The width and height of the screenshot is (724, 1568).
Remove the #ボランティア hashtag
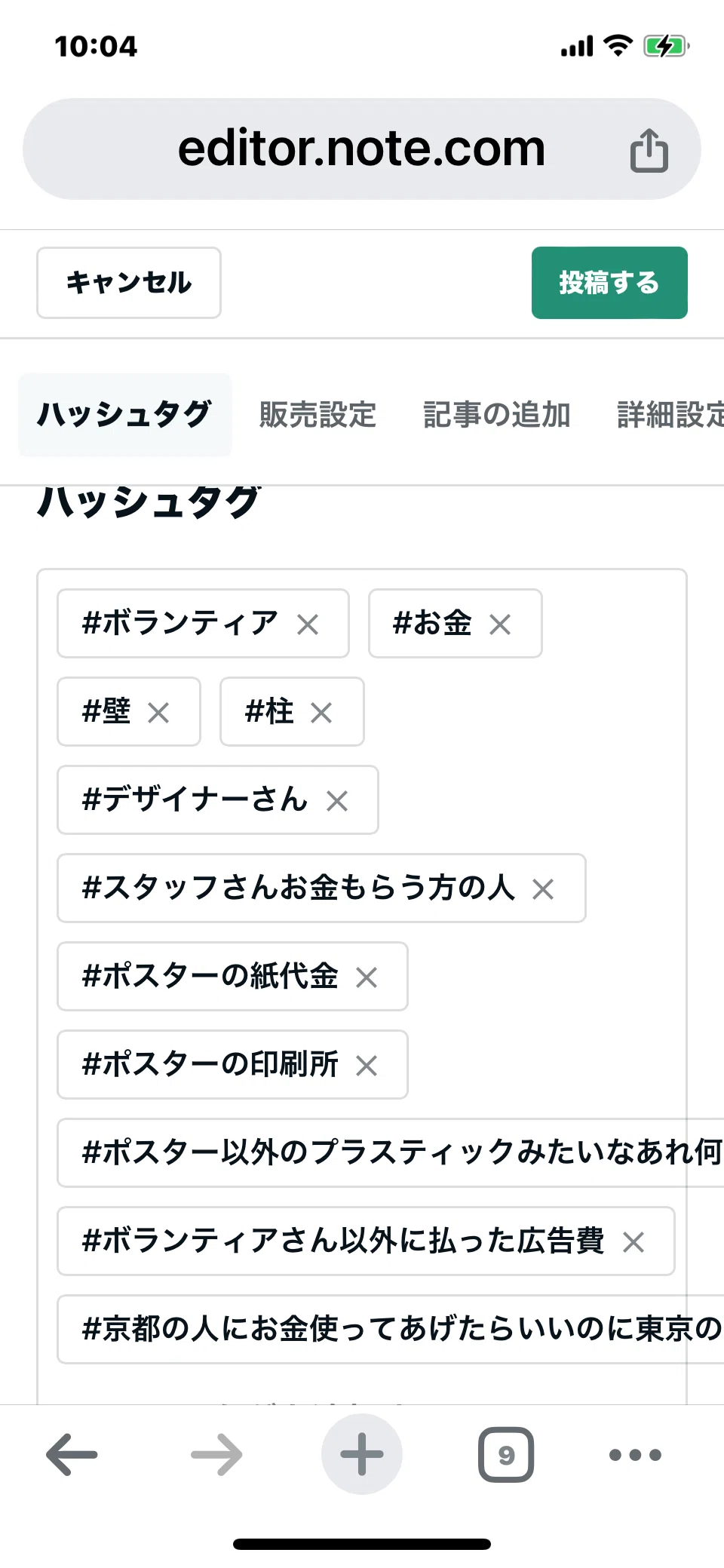point(308,624)
